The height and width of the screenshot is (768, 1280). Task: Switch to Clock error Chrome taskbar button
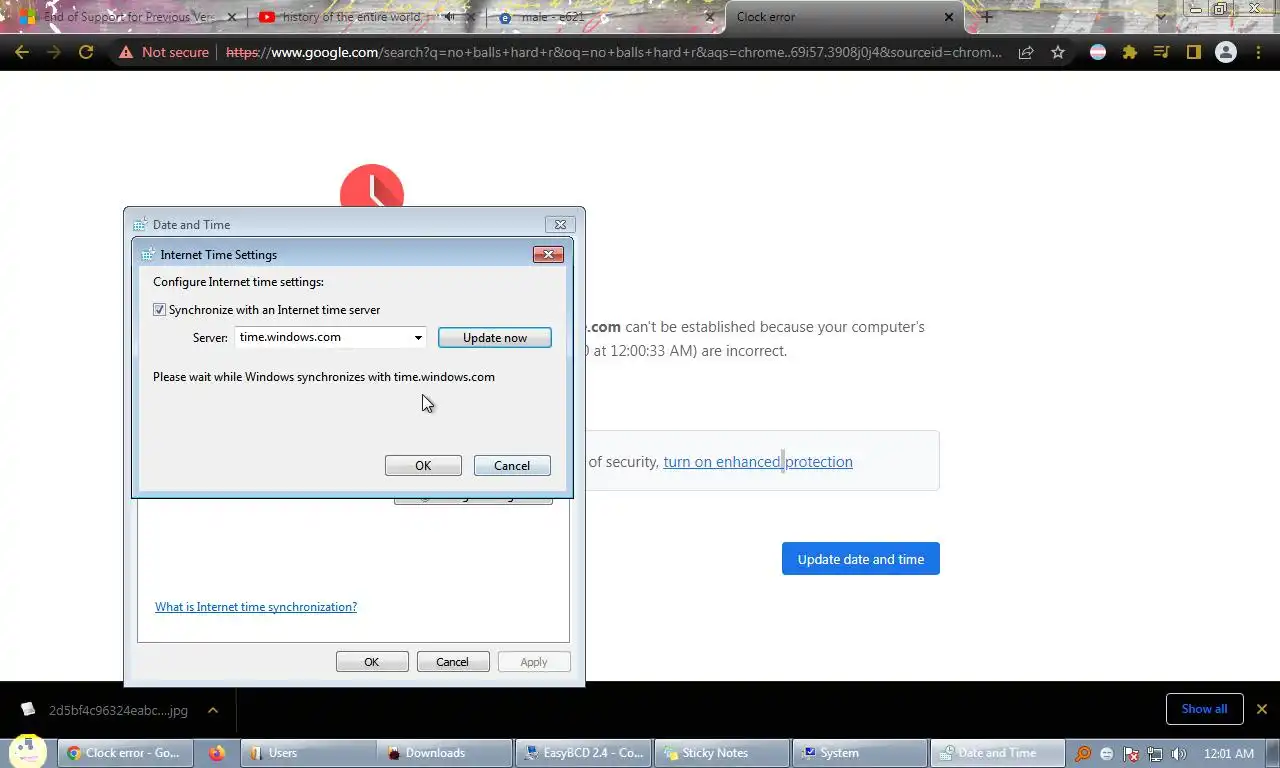123,753
